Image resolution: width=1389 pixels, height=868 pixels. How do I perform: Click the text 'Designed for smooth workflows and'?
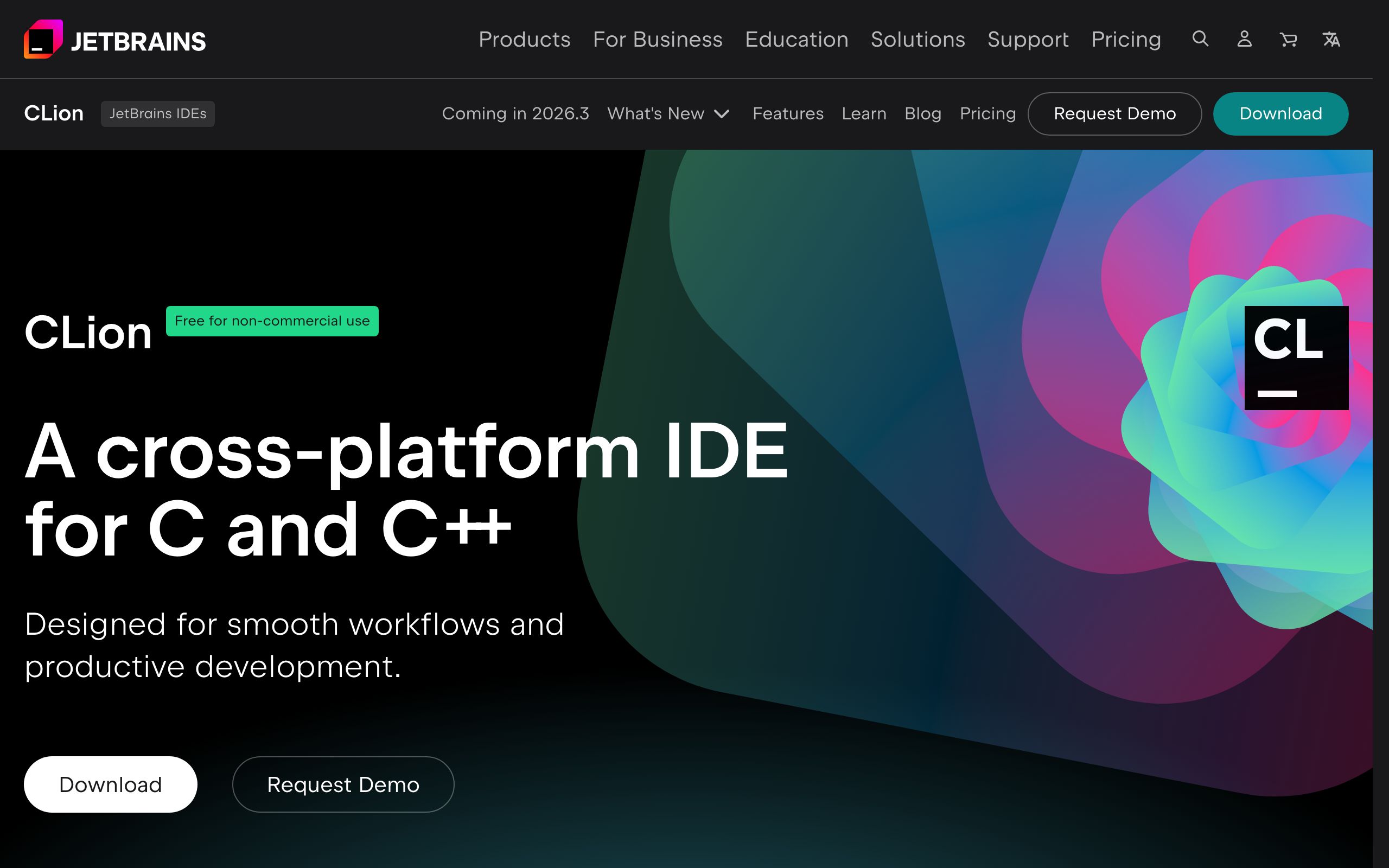click(x=295, y=624)
